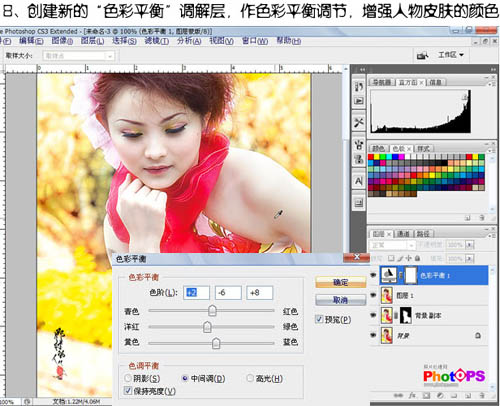Open the layer blend mode 正常 dropdown
The width and height of the screenshot is (500, 406).
coord(392,245)
